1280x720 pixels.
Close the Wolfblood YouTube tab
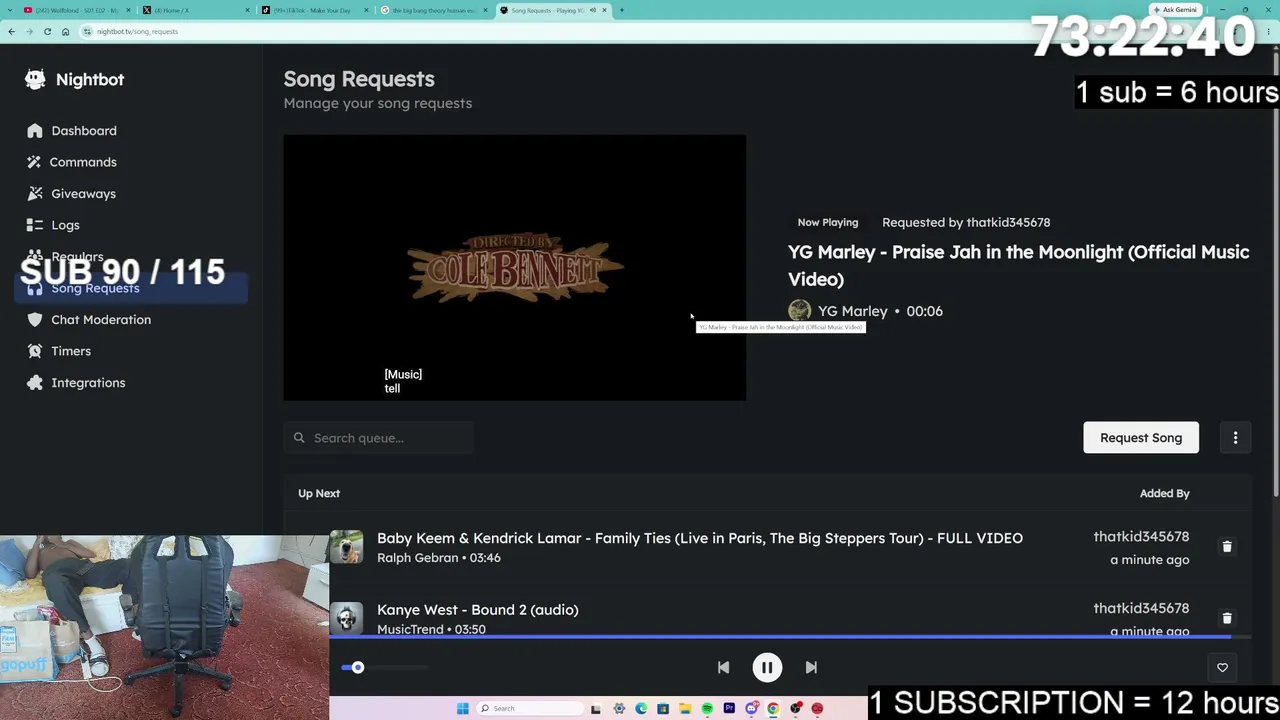point(129,10)
